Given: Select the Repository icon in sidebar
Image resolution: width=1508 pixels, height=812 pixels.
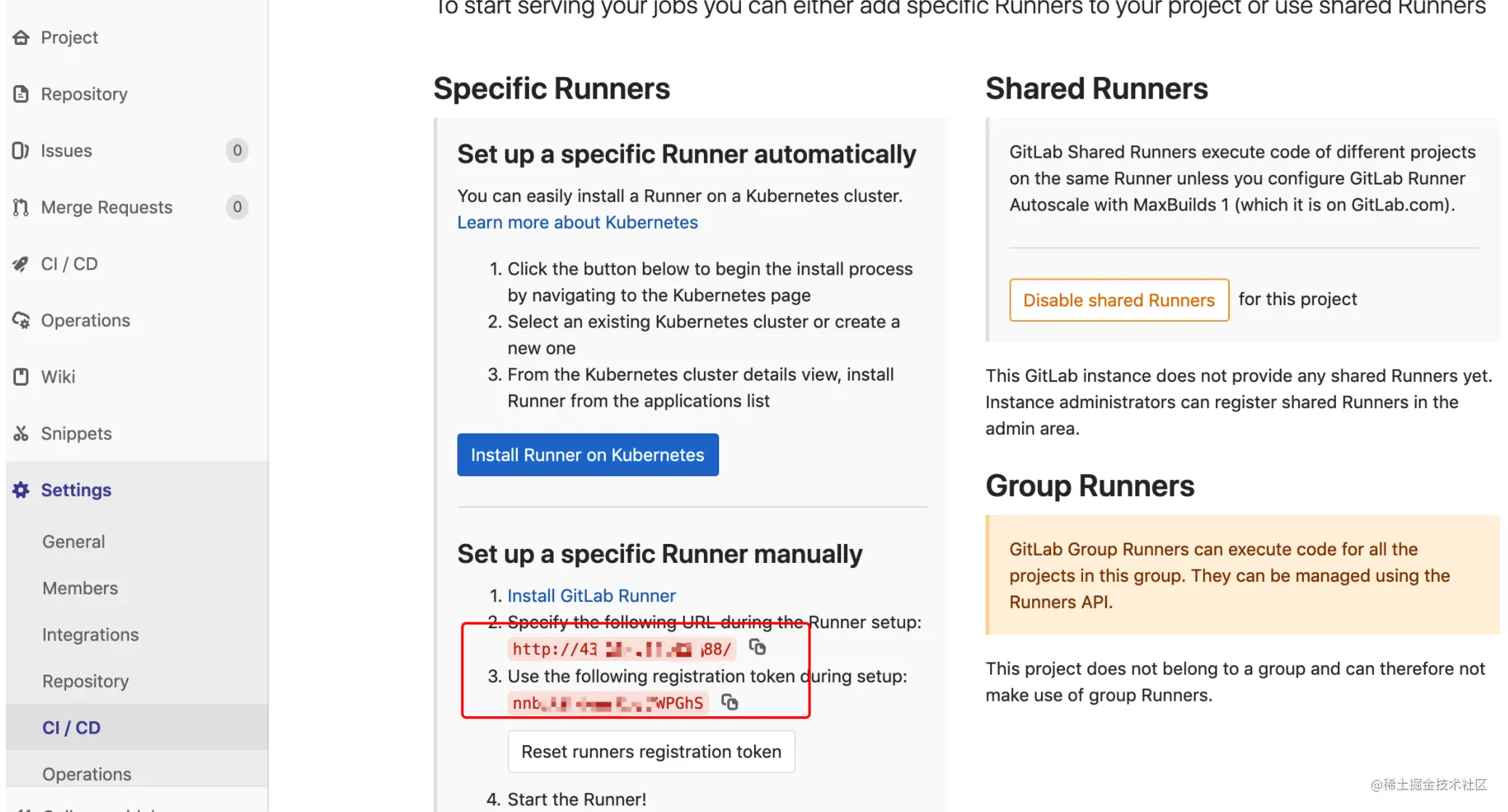Looking at the screenshot, I should 21,94.
